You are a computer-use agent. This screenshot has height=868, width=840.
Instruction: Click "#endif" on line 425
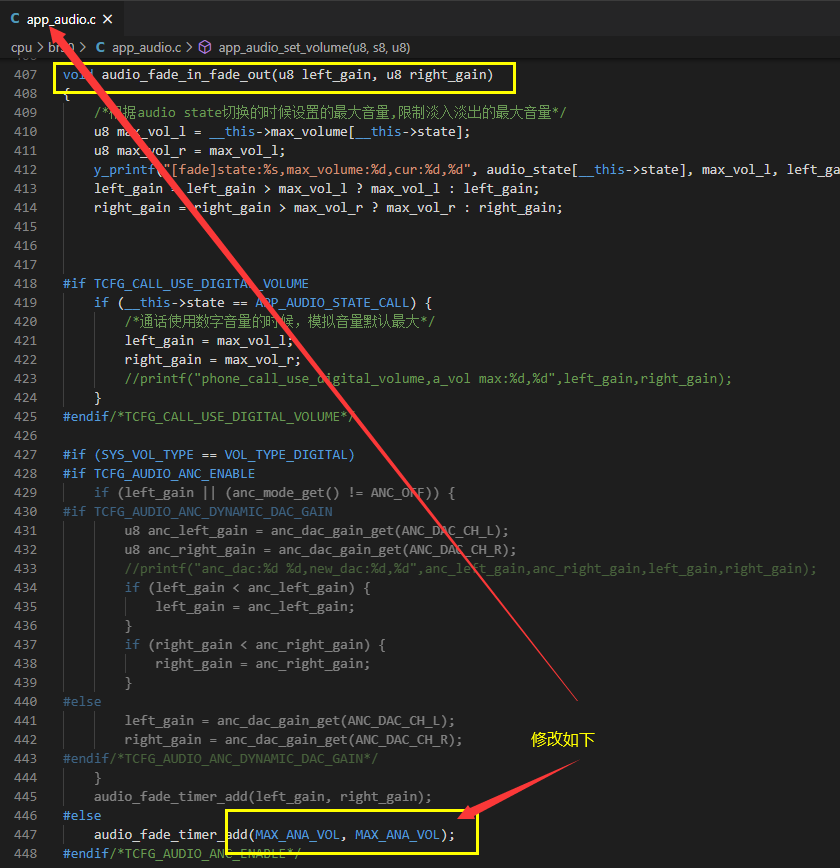click(x=86, y=417)
